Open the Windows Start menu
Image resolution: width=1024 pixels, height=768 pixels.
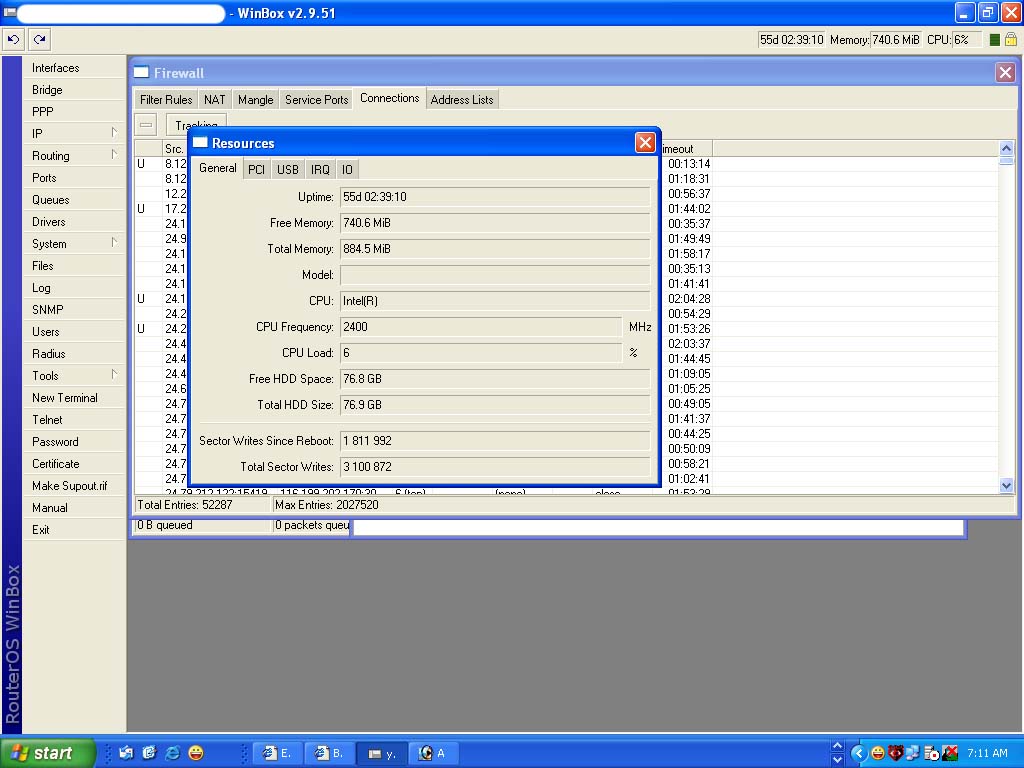click(47, 753)
